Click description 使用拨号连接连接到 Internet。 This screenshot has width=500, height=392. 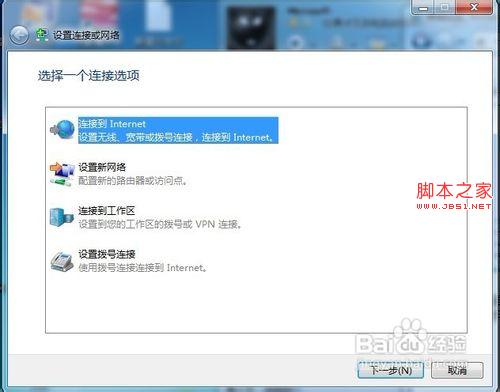(x=142, y=268)
